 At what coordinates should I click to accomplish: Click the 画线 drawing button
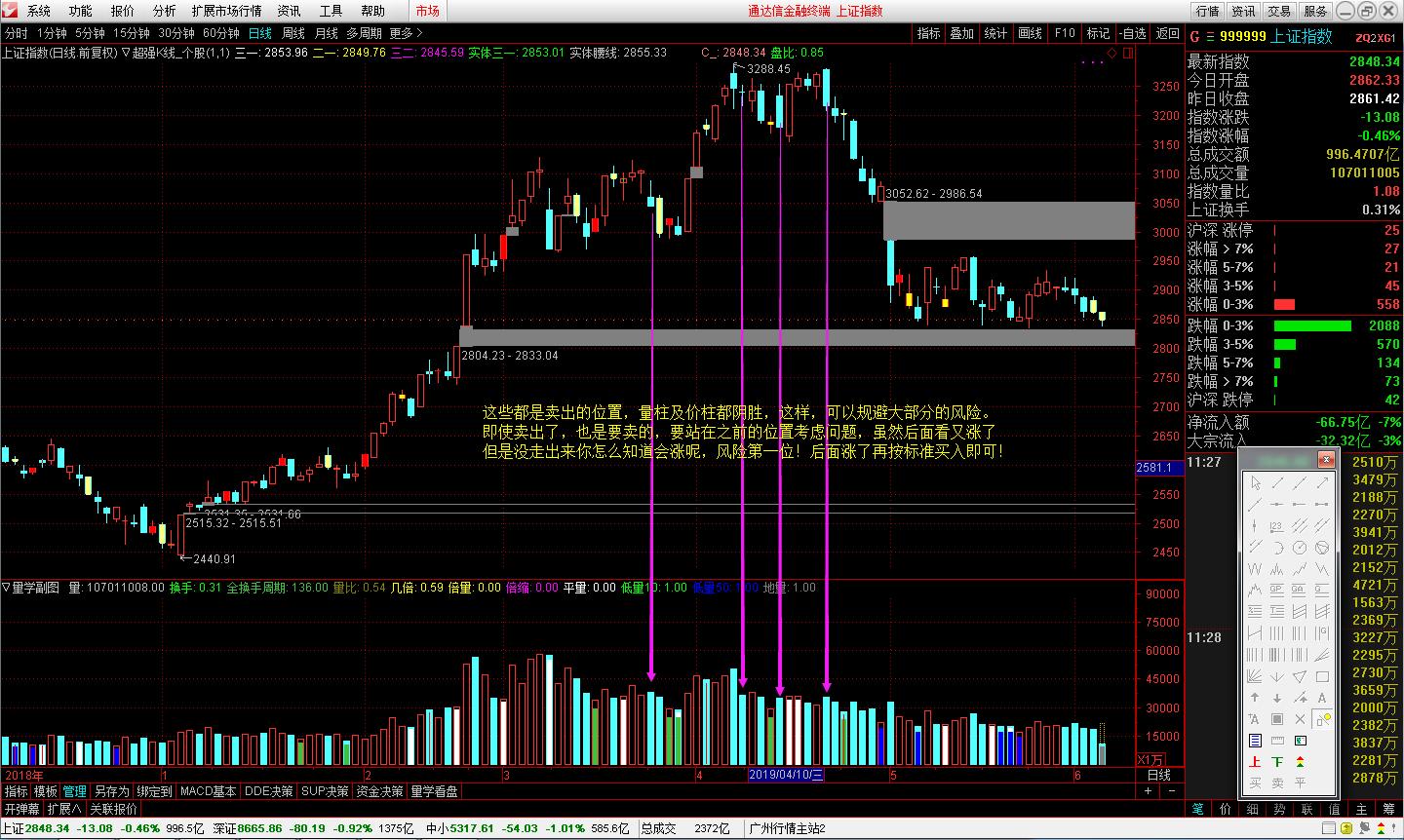point(1031,33)
